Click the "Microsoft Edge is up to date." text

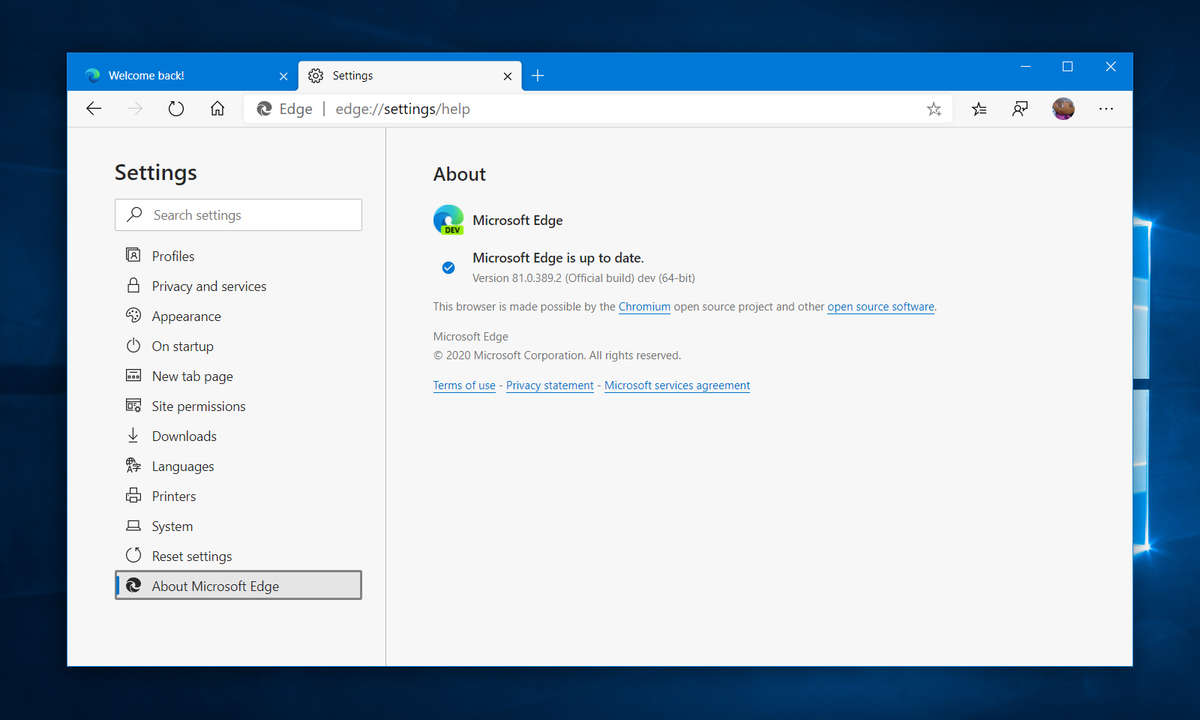tap(558, 258)
